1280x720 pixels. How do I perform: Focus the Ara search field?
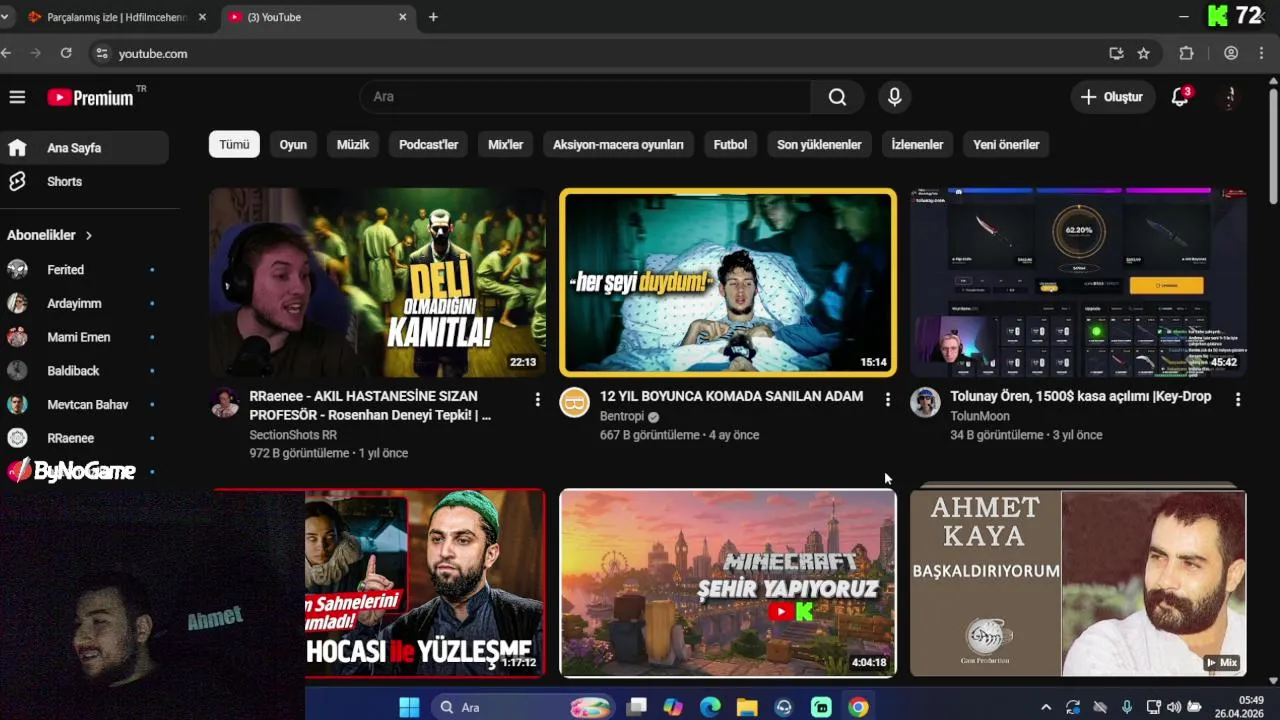[x=585, y=97]
